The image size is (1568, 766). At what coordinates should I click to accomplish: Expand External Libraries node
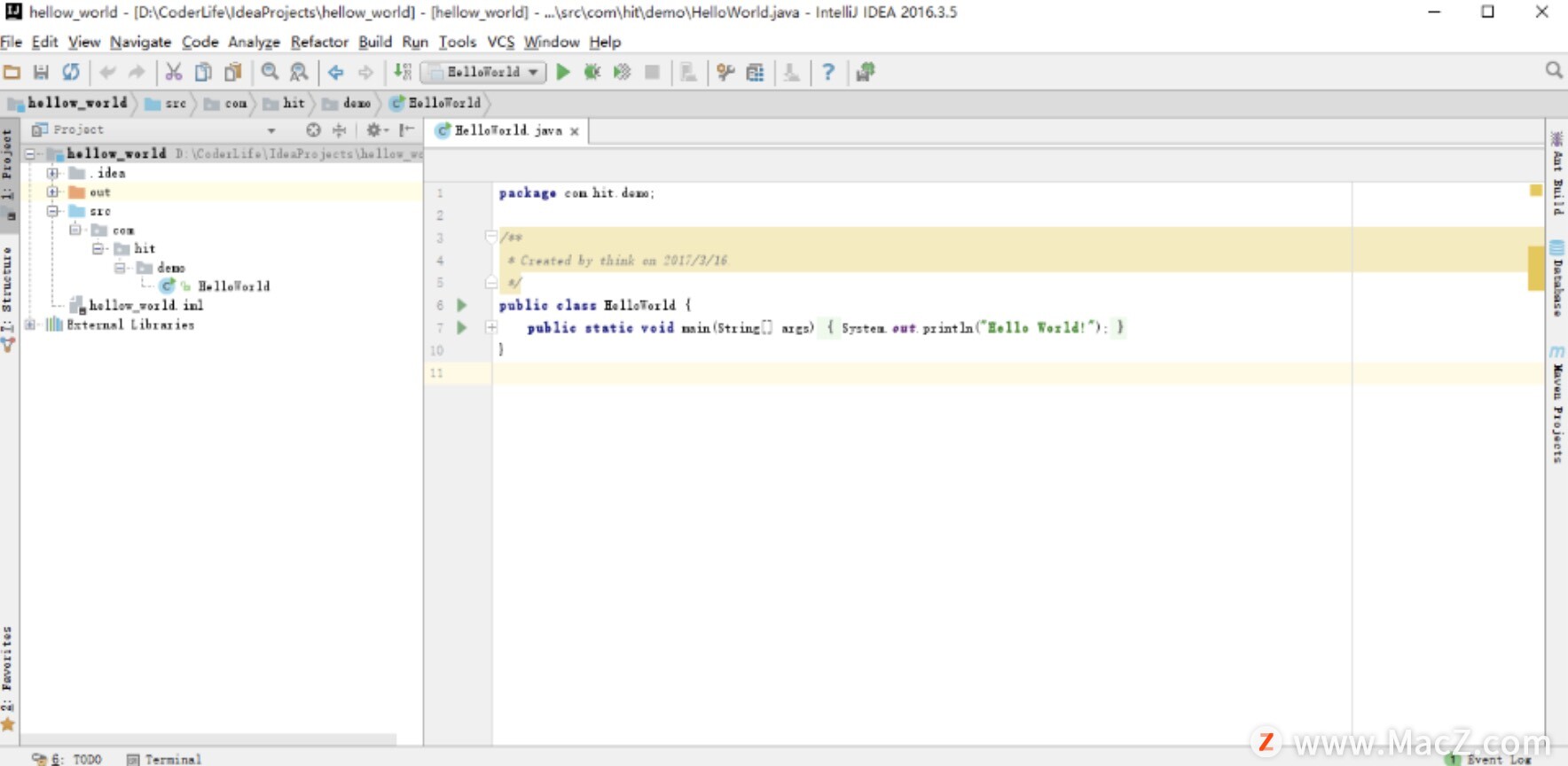coord(30,324)
